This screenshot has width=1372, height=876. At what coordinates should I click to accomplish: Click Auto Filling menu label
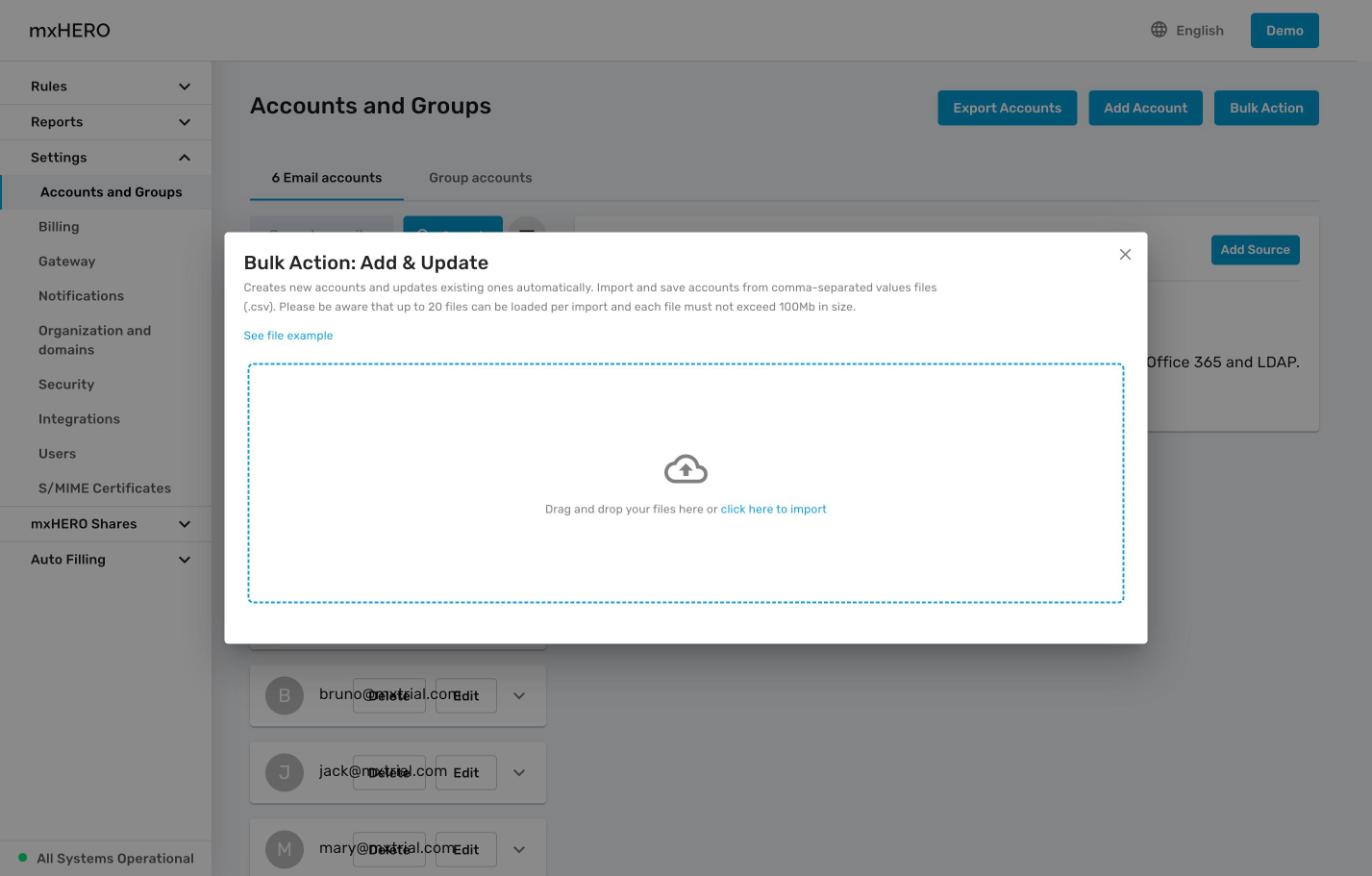[x=68, y=560]
